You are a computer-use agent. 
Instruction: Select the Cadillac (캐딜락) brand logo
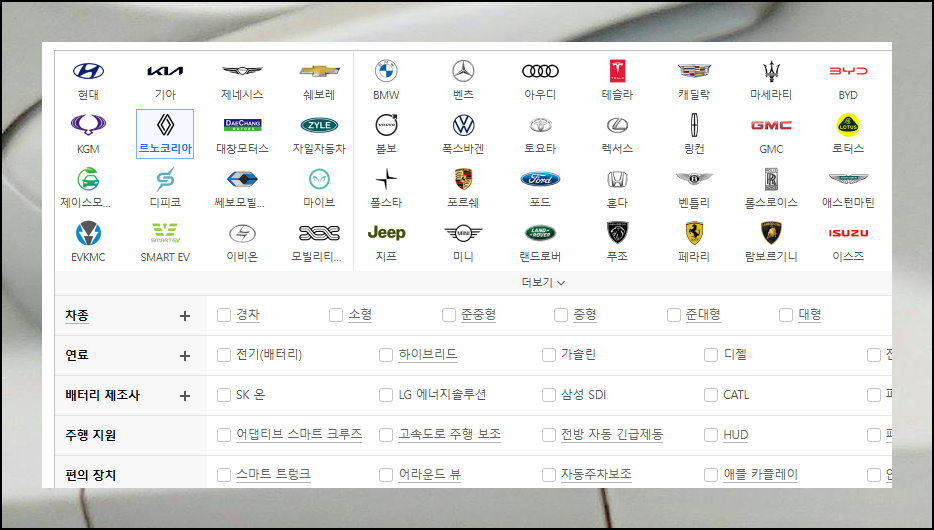point(694,71)
